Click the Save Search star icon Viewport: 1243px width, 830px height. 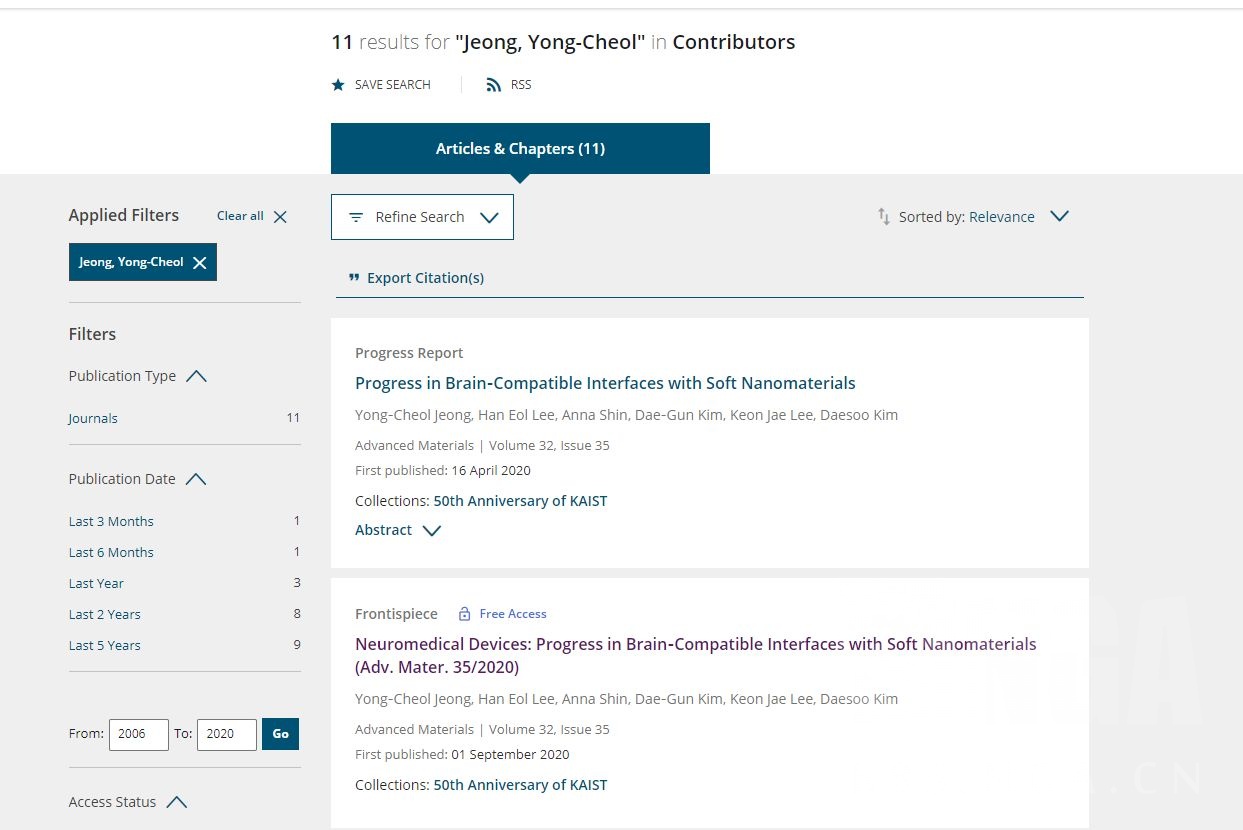tap(338, 85)
